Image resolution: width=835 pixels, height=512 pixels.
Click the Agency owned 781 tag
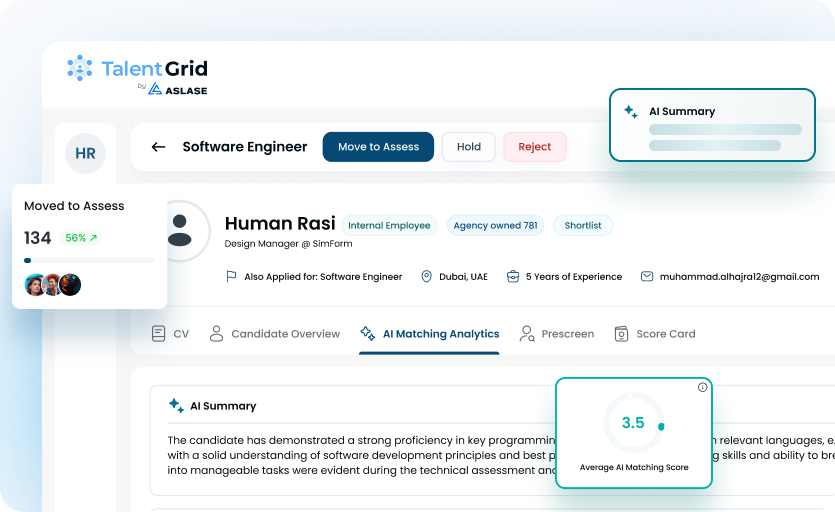tap(495, 225)
